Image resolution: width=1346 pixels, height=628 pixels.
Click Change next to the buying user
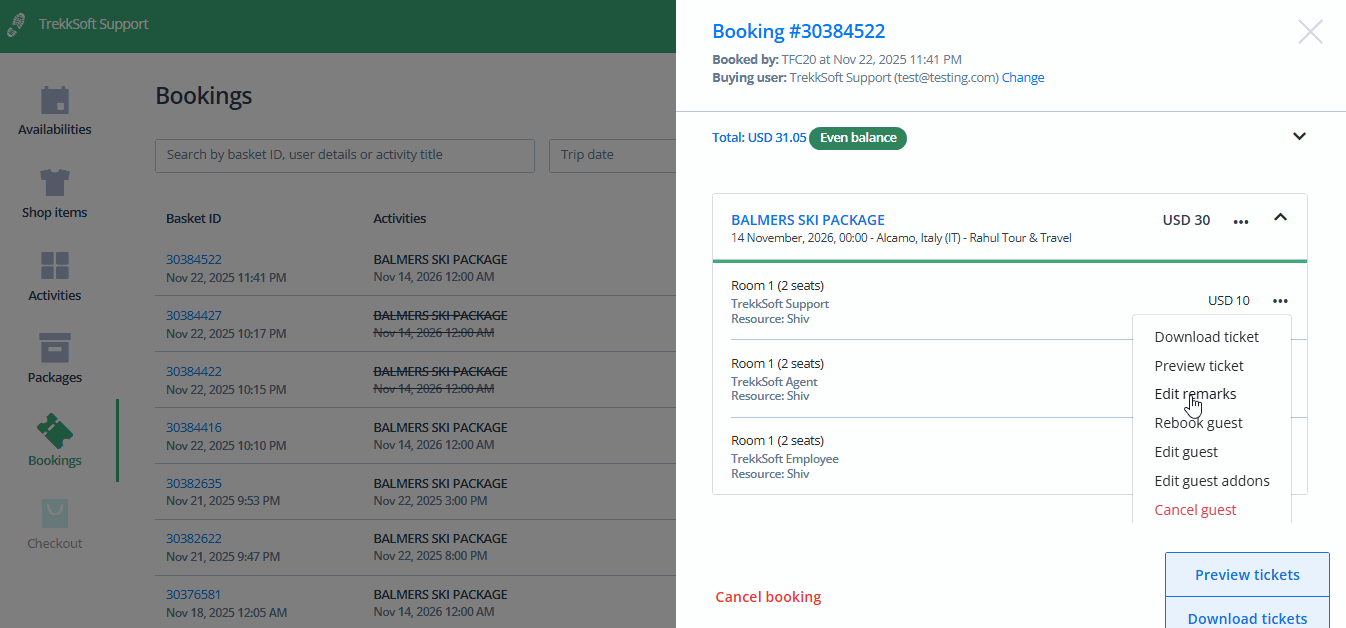(x=1023, y=77)
